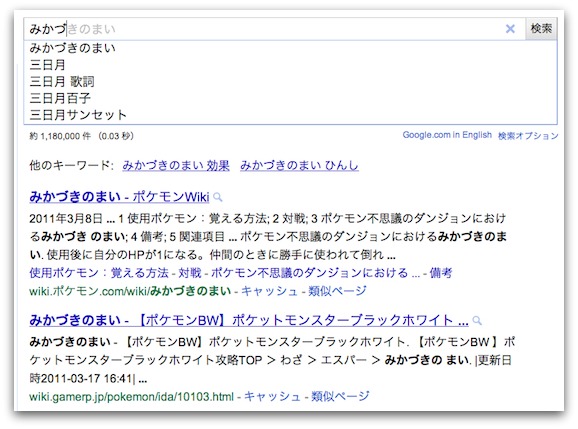Click the preview magnifier beside ポケモンBW result

click(x=477, y=320)
